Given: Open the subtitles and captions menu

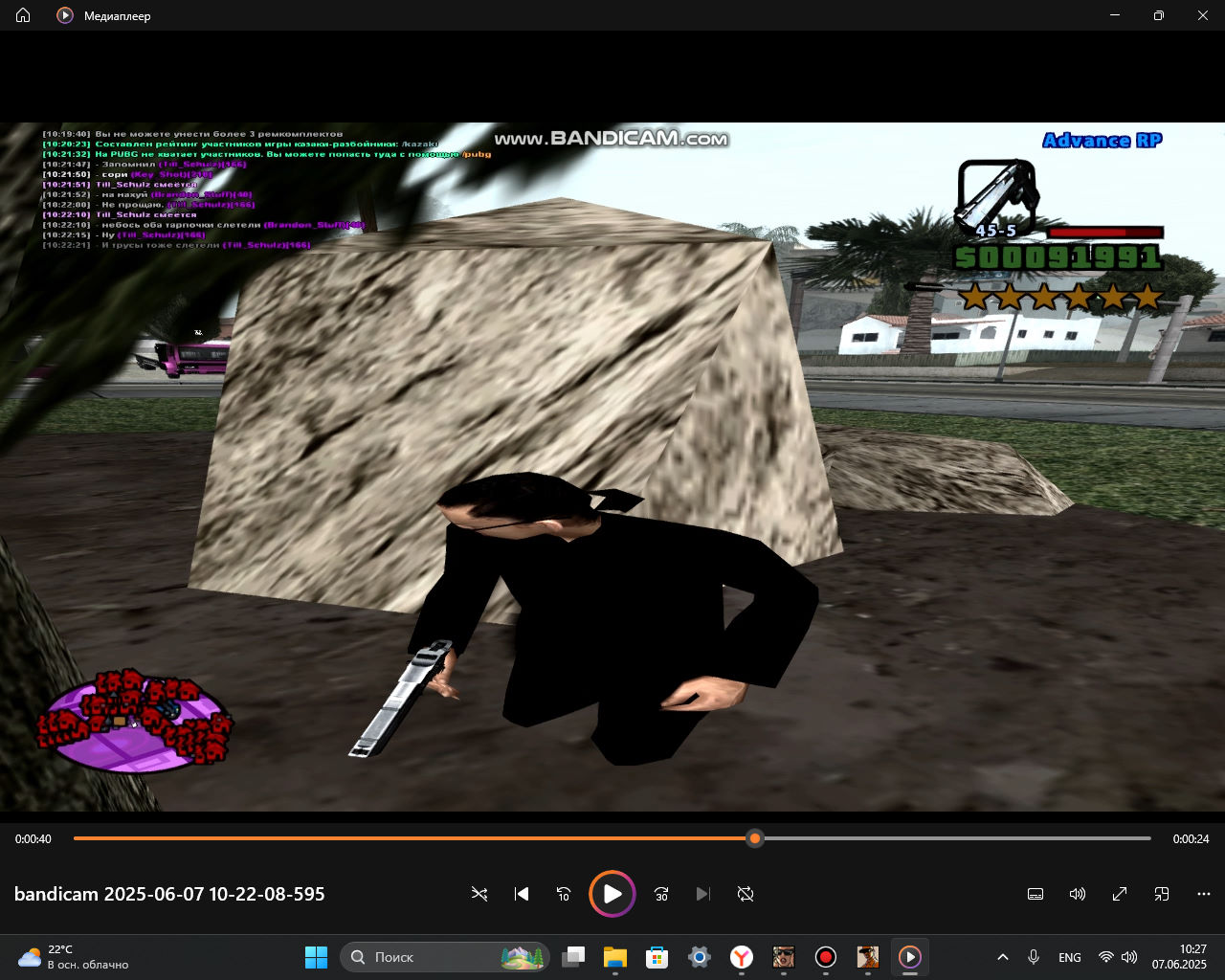Looking at the screenshot, I should [x=1036, y=894].
